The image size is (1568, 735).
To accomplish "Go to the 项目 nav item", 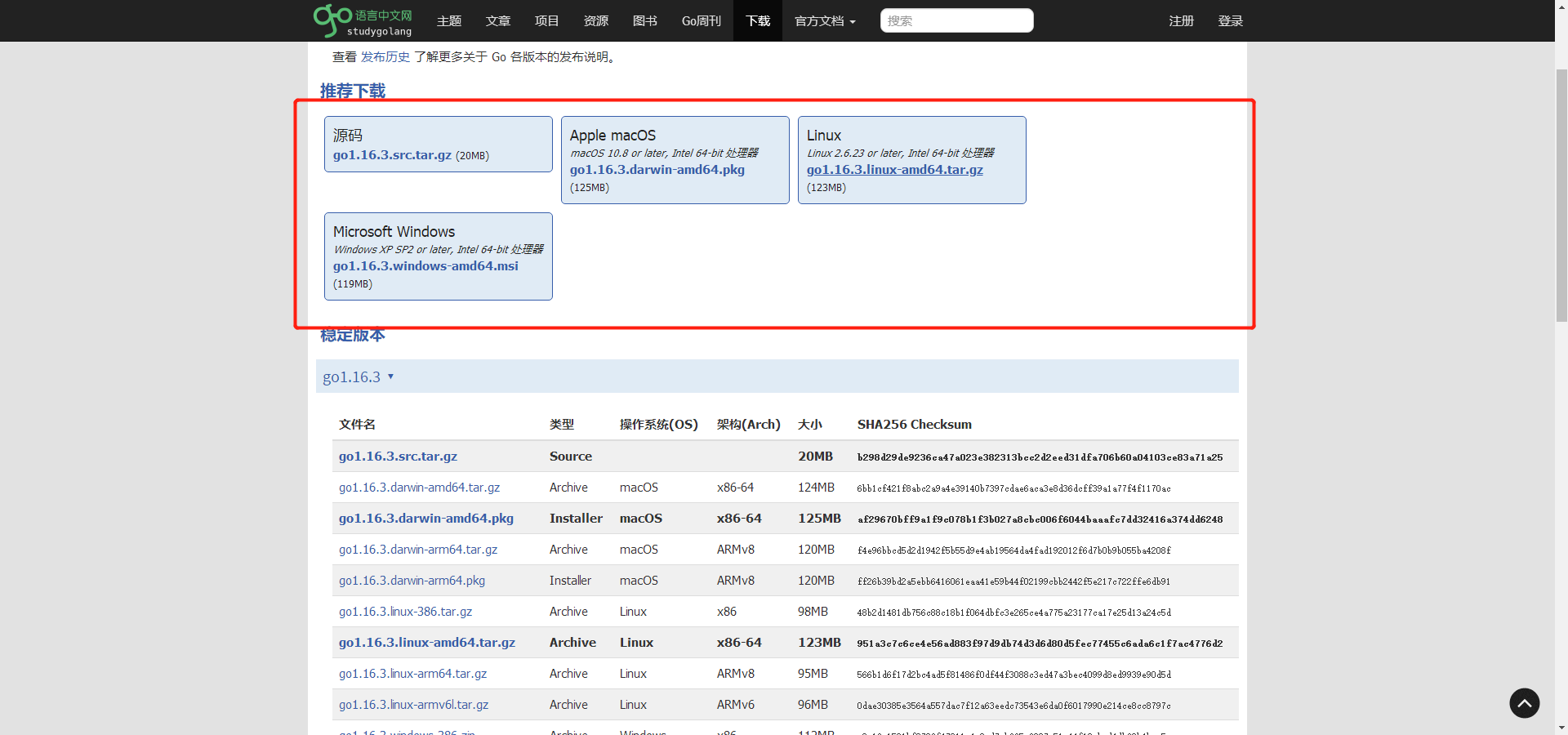I will coord(547,20).
